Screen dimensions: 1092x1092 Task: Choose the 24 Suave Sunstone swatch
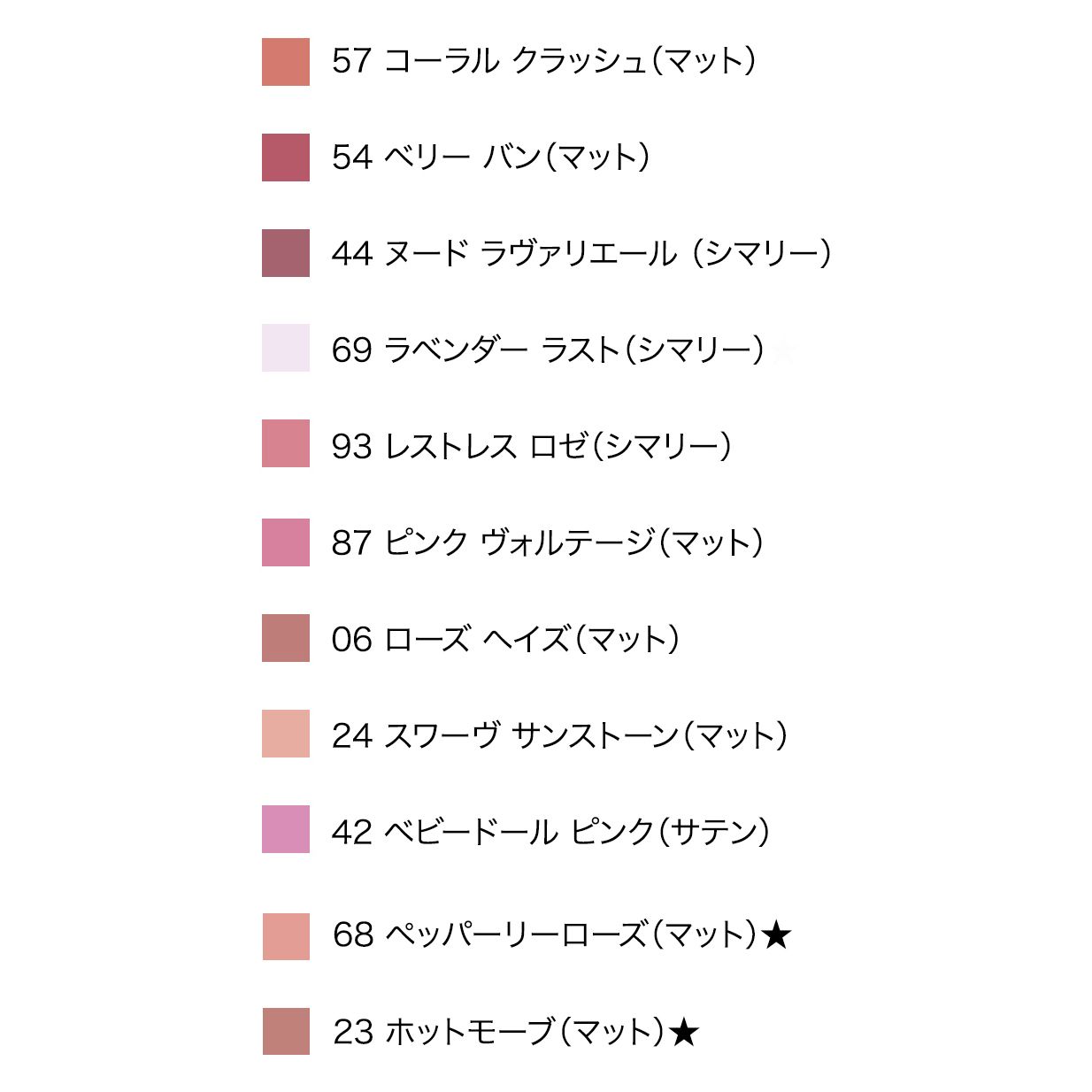pos(285,734)
